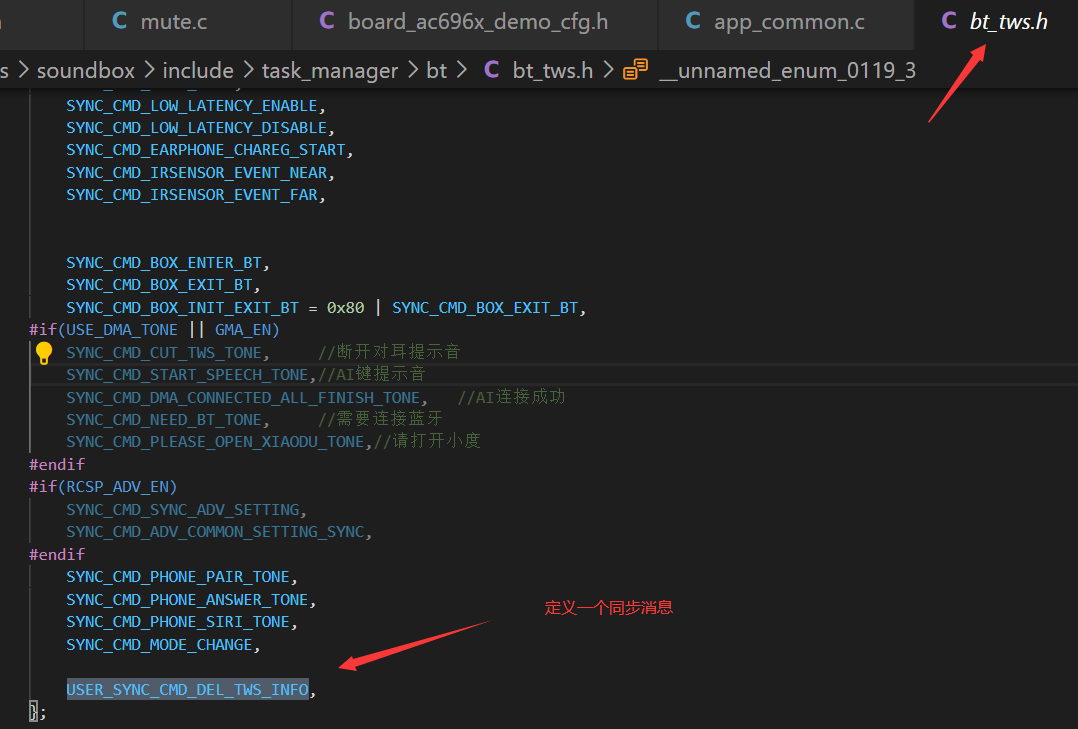Click the C icon on app_common.c tab
The height and width of the screenshot is (729, 1078).
(693, 21)
